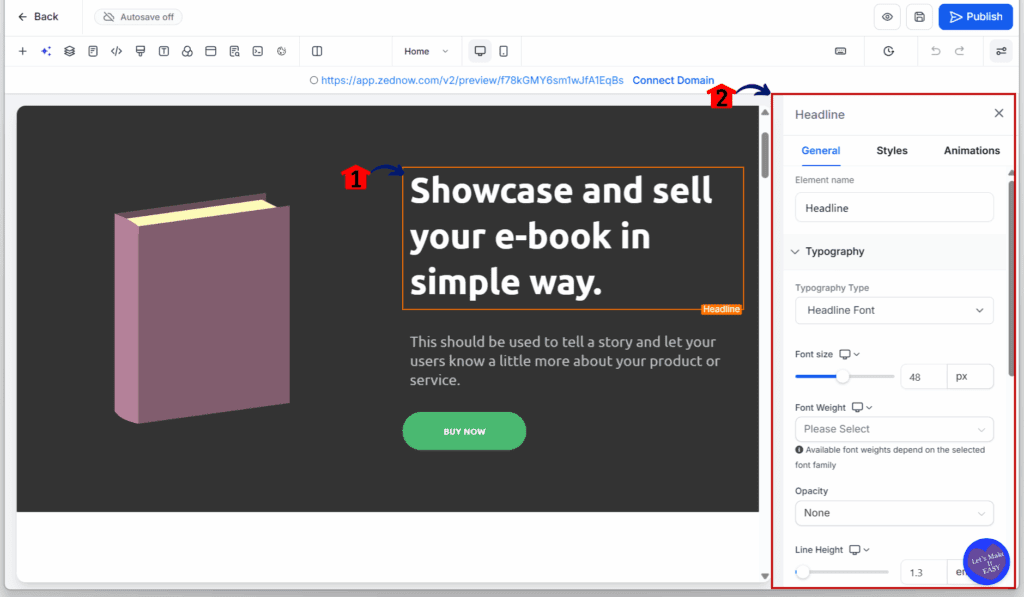This screenshot has height=597, width=1024.
Task: Open the version history clock icon
Action: 889,51
